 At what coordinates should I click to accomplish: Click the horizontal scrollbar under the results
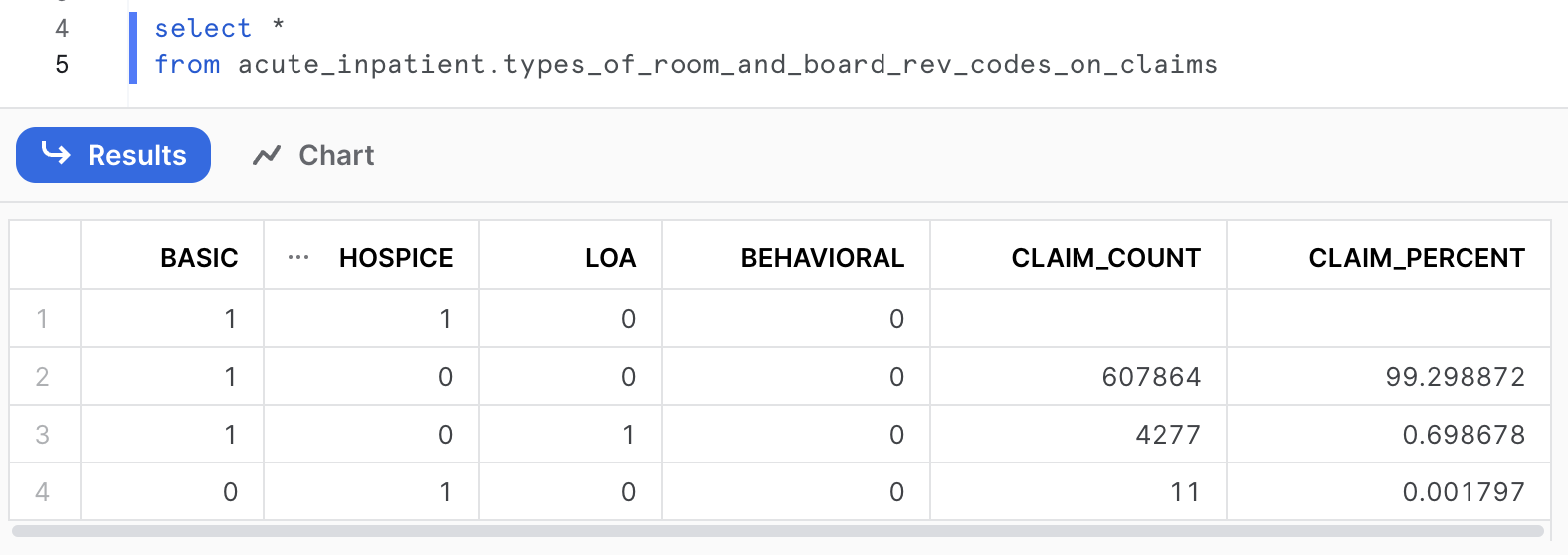tap(778, 531)
